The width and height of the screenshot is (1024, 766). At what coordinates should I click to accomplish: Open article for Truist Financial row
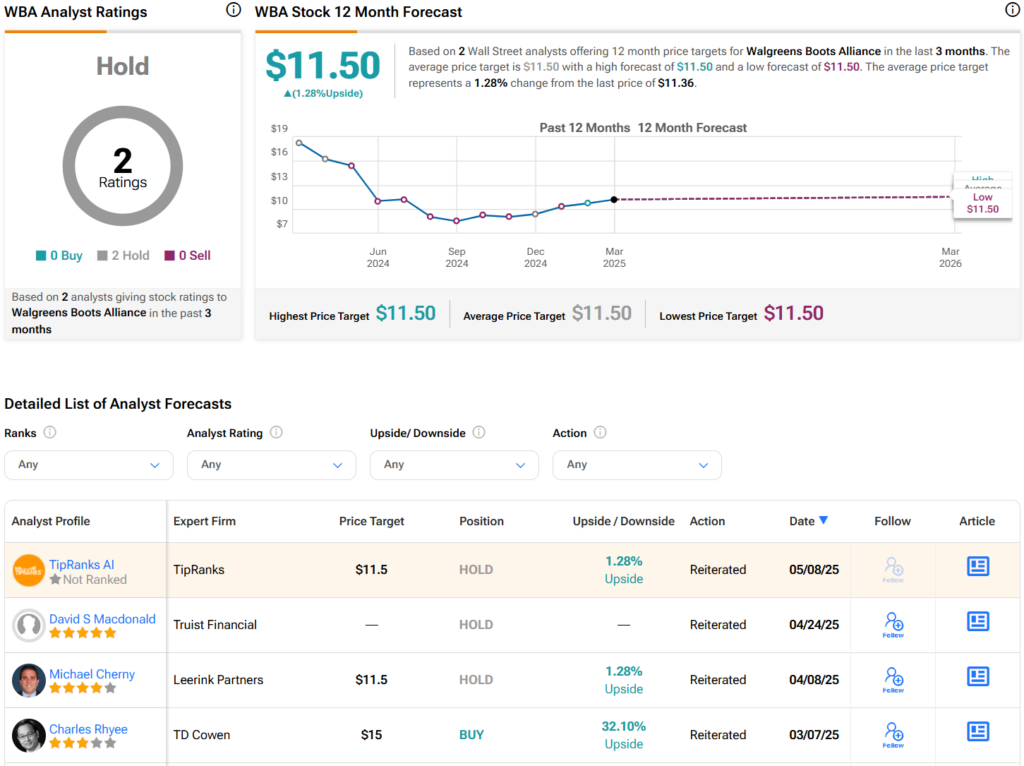[978, 621]
